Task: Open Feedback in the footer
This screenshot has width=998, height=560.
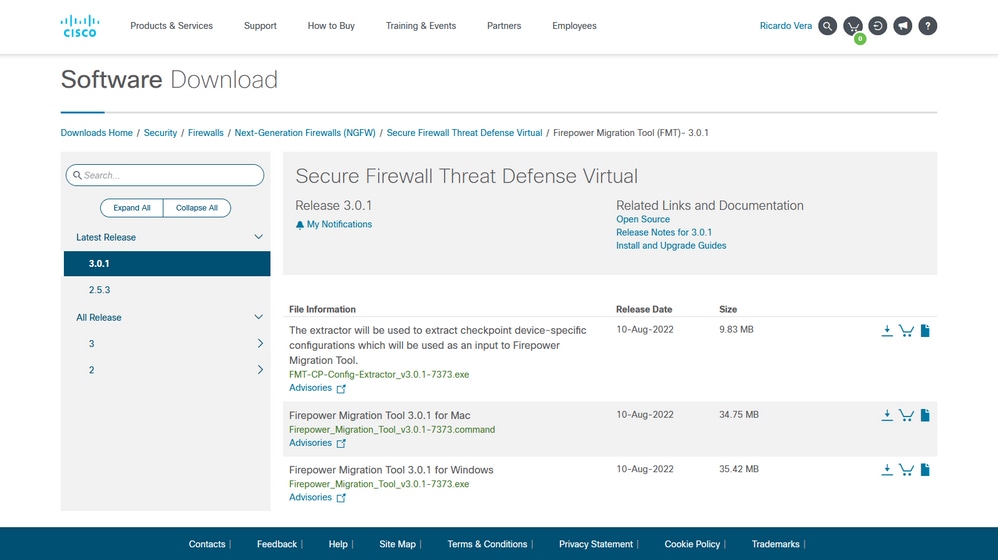Action: click(x=277, y=544)
